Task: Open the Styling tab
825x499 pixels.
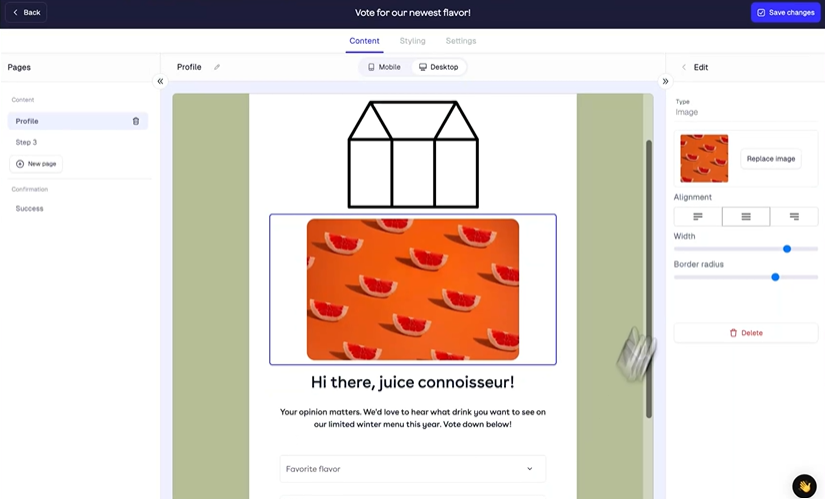Action: point(412,41)
